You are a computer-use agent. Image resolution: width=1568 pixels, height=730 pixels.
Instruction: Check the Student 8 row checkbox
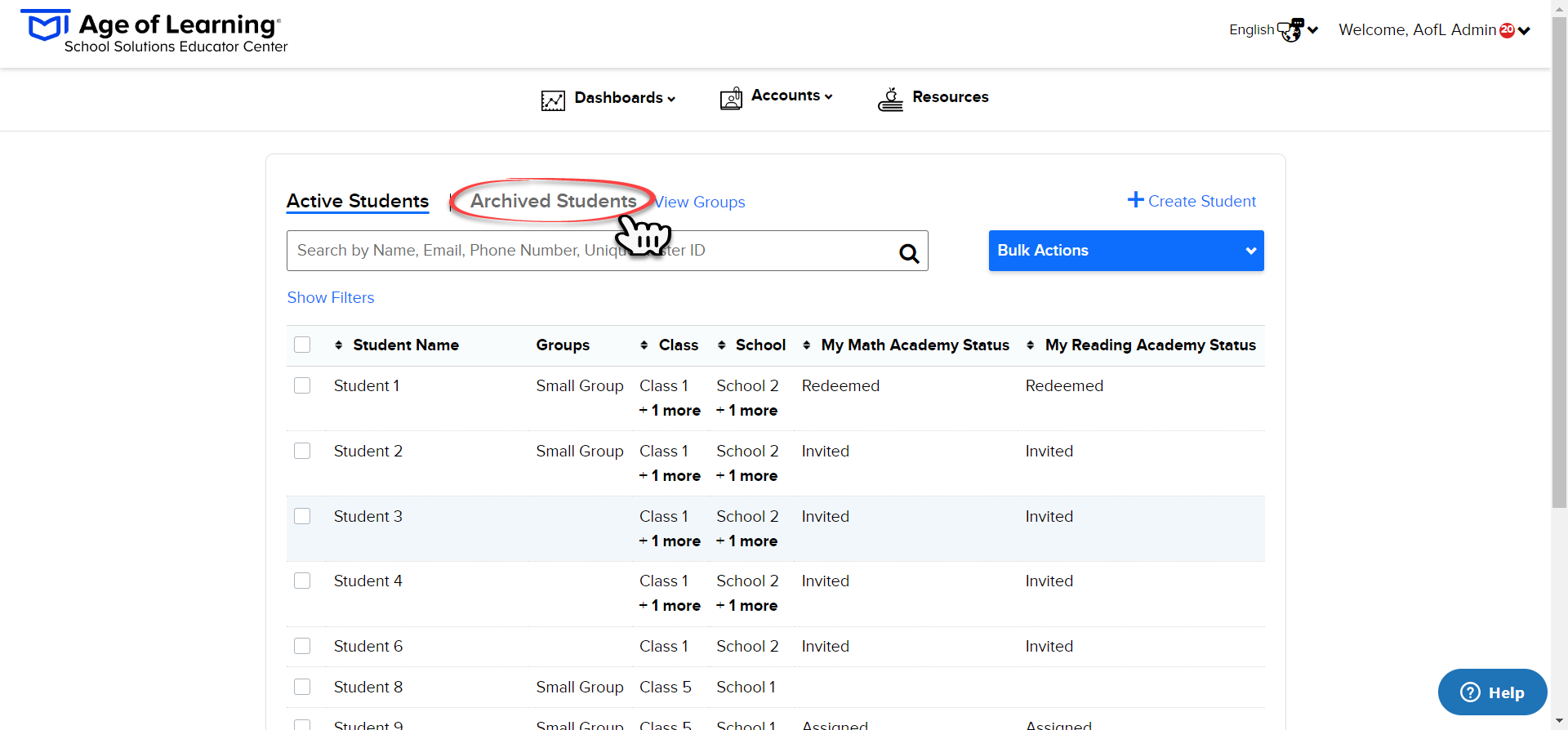pos(302,687)
